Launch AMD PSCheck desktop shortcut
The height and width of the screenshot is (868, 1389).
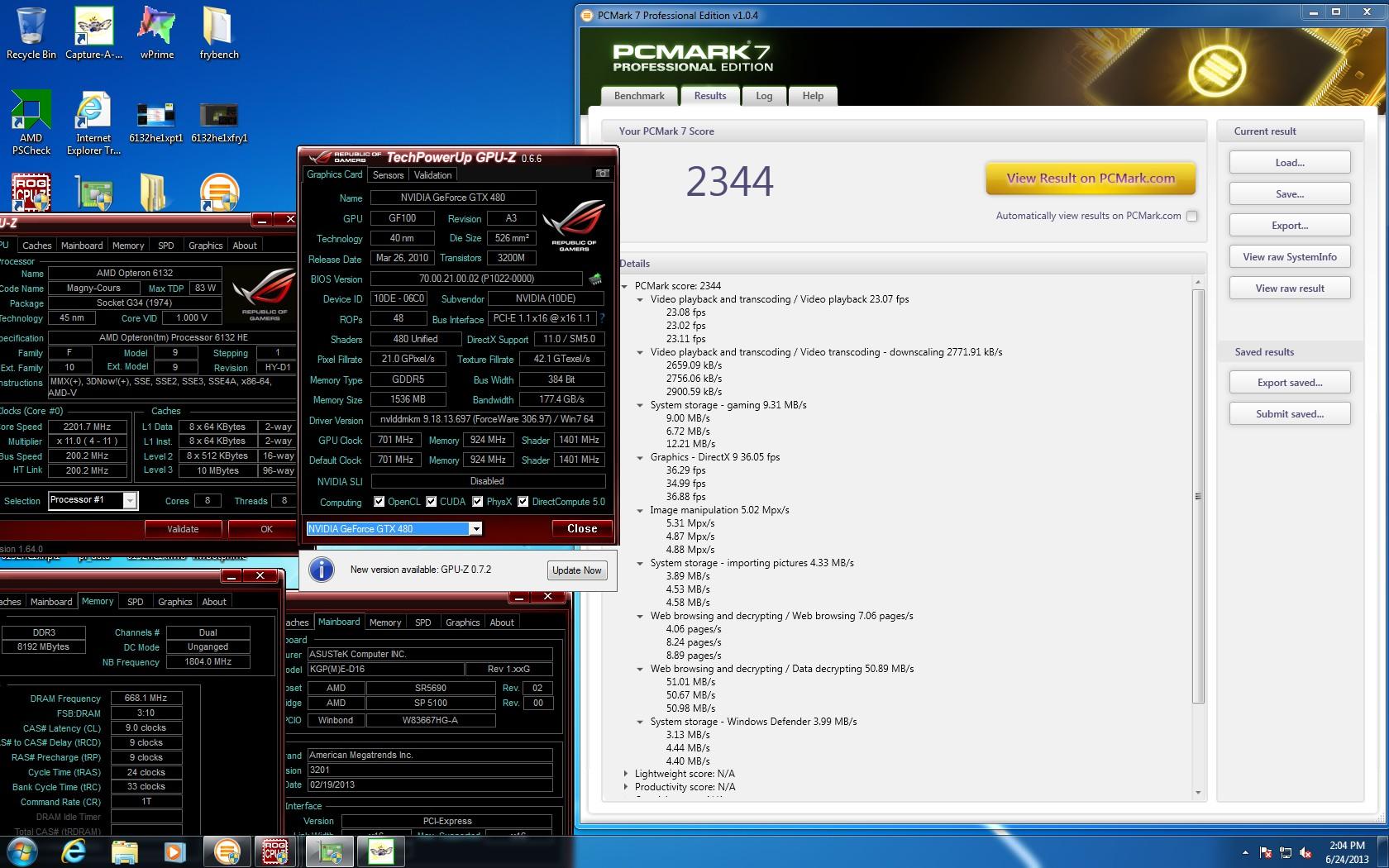coord(31,122)
